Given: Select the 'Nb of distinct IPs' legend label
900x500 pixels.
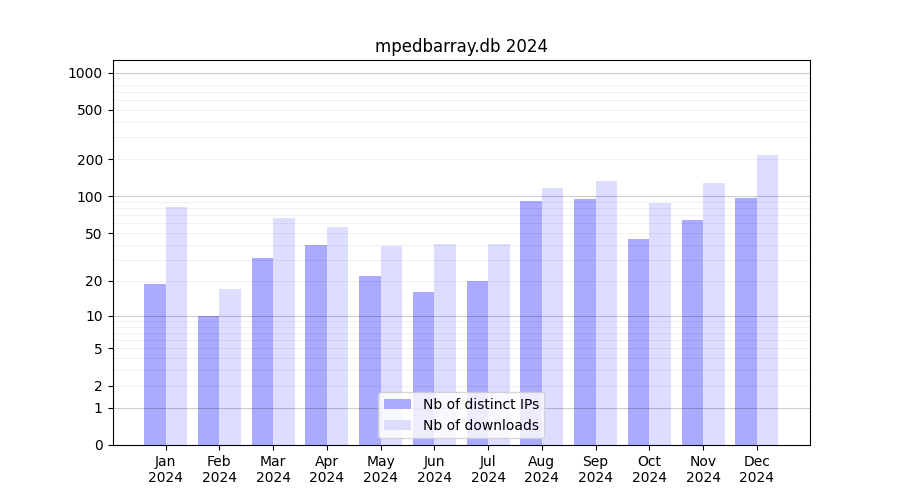Looking at the screenshot, I should tap(480, 404).
